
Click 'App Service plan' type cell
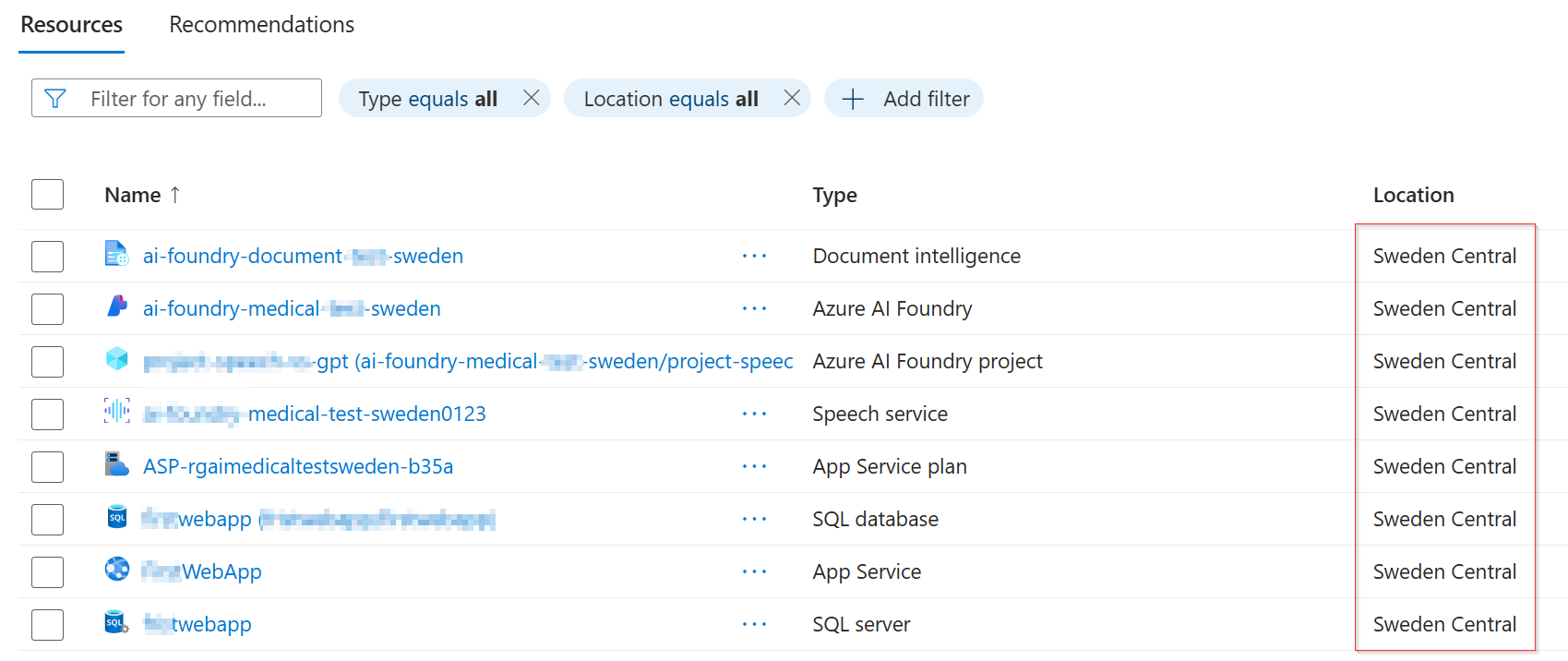point(890,466)
